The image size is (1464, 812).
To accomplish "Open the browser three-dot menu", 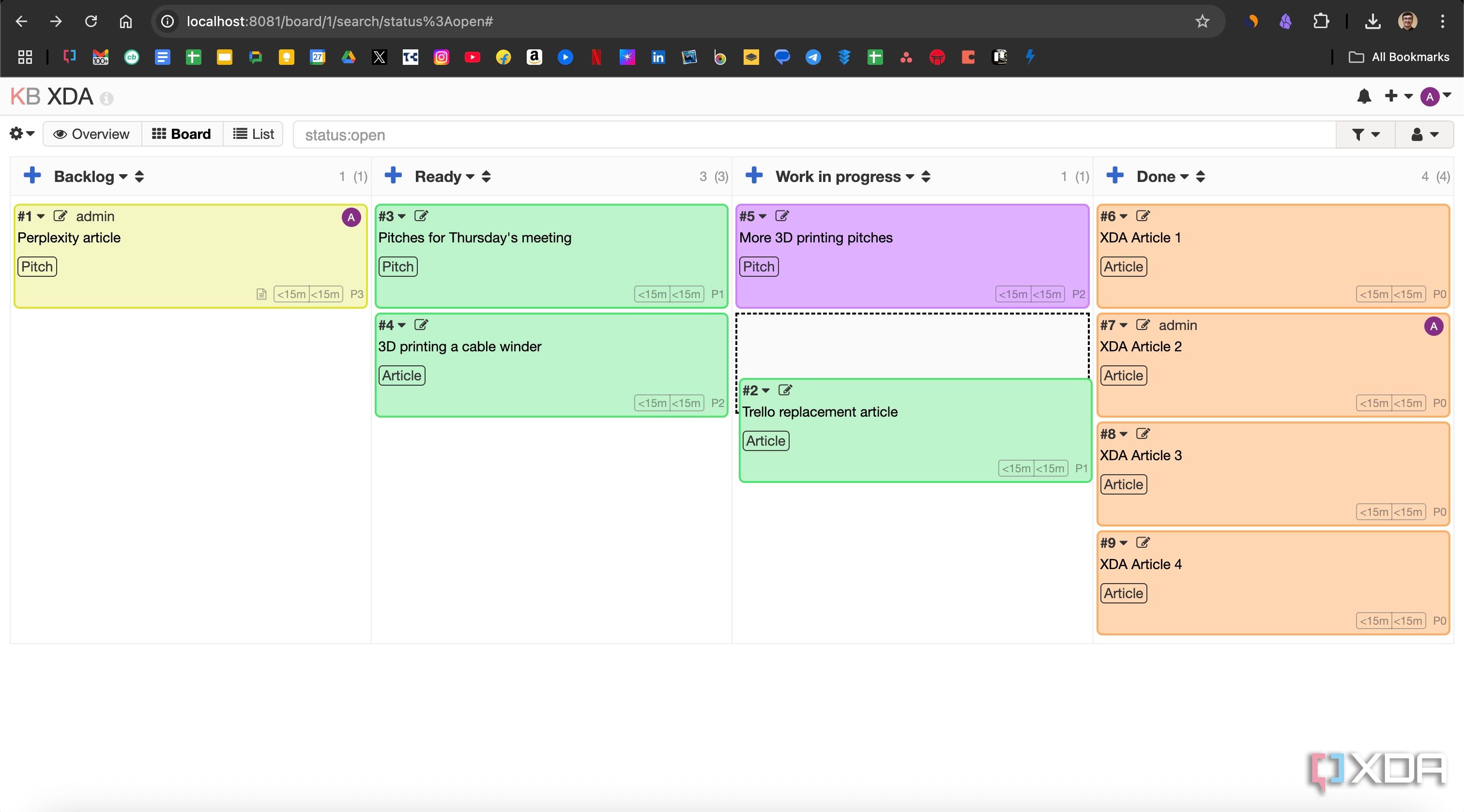I will click(x=1442, y=22).
